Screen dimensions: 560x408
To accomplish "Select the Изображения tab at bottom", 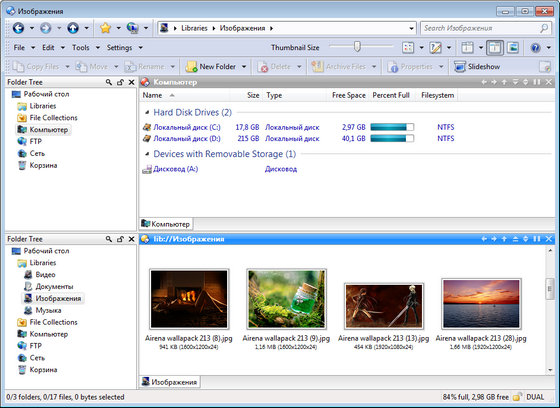I will [x=169, y=382].
